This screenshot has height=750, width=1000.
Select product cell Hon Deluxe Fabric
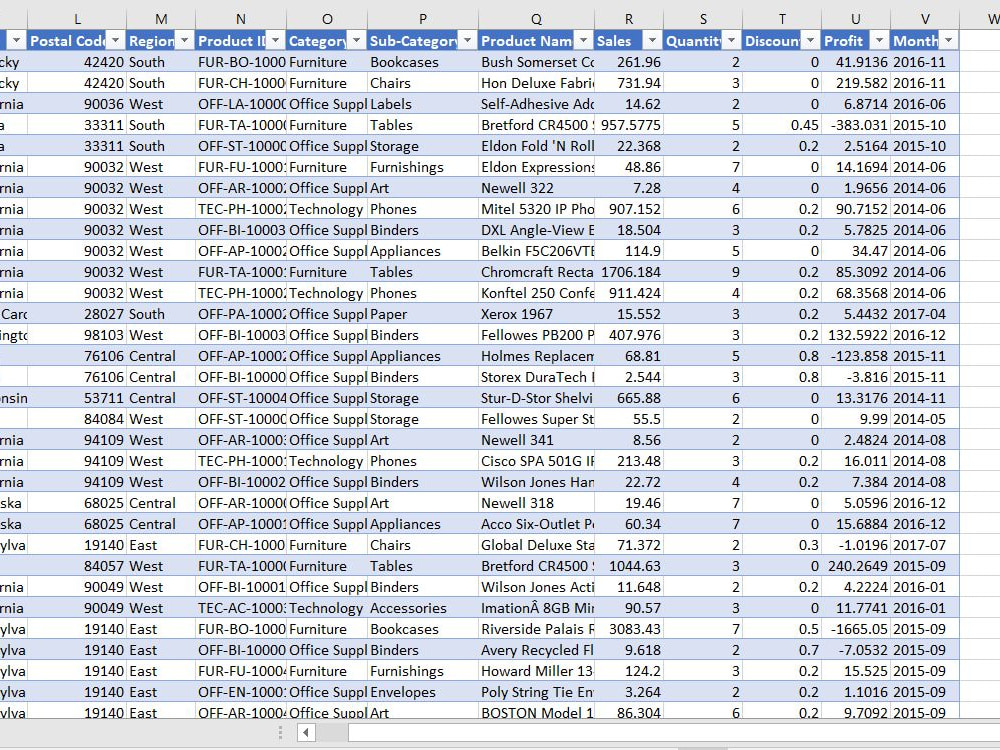tap(536, 83)
